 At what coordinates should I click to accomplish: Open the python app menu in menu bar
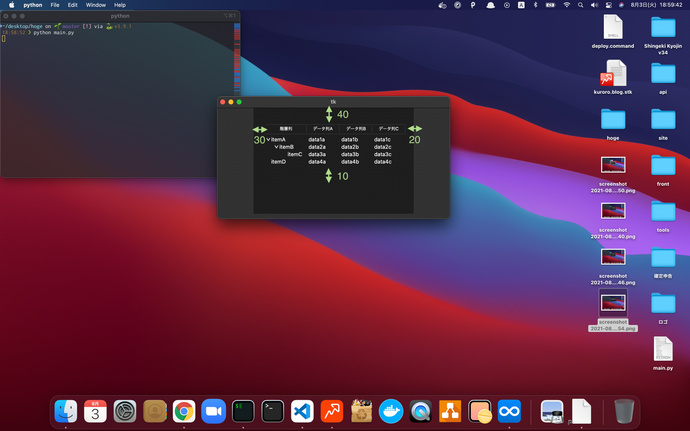tap(33, 5)
